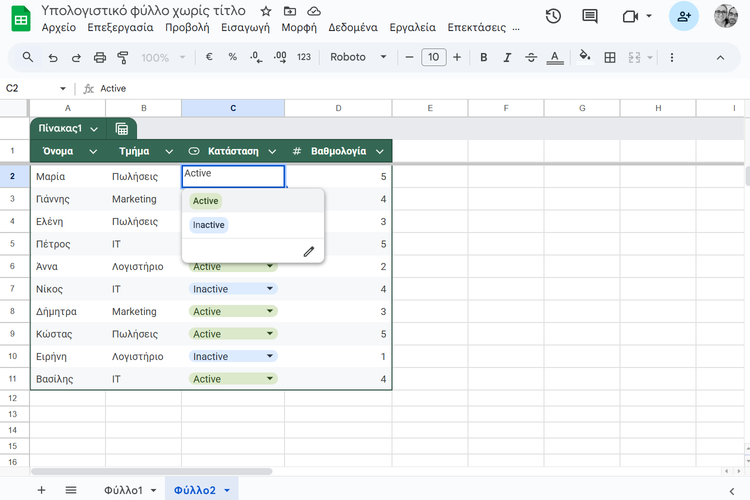750x500 pixels.
Task: Print the spreadsheet
Action: [99, 58]
